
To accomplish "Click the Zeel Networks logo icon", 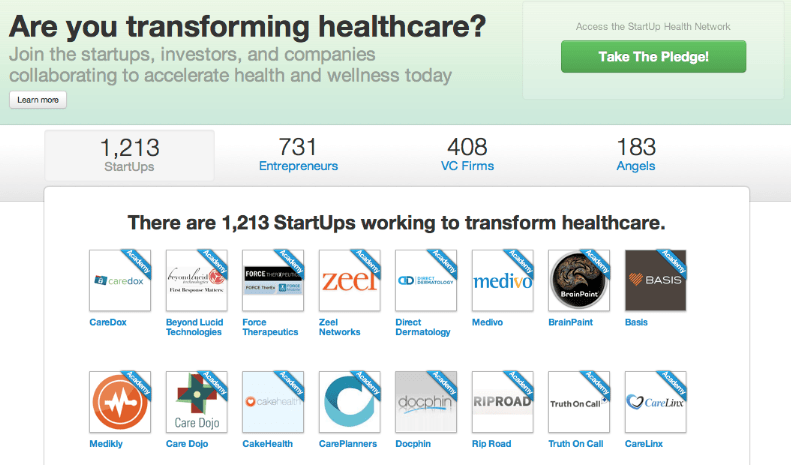I will [x=349, y=281].
